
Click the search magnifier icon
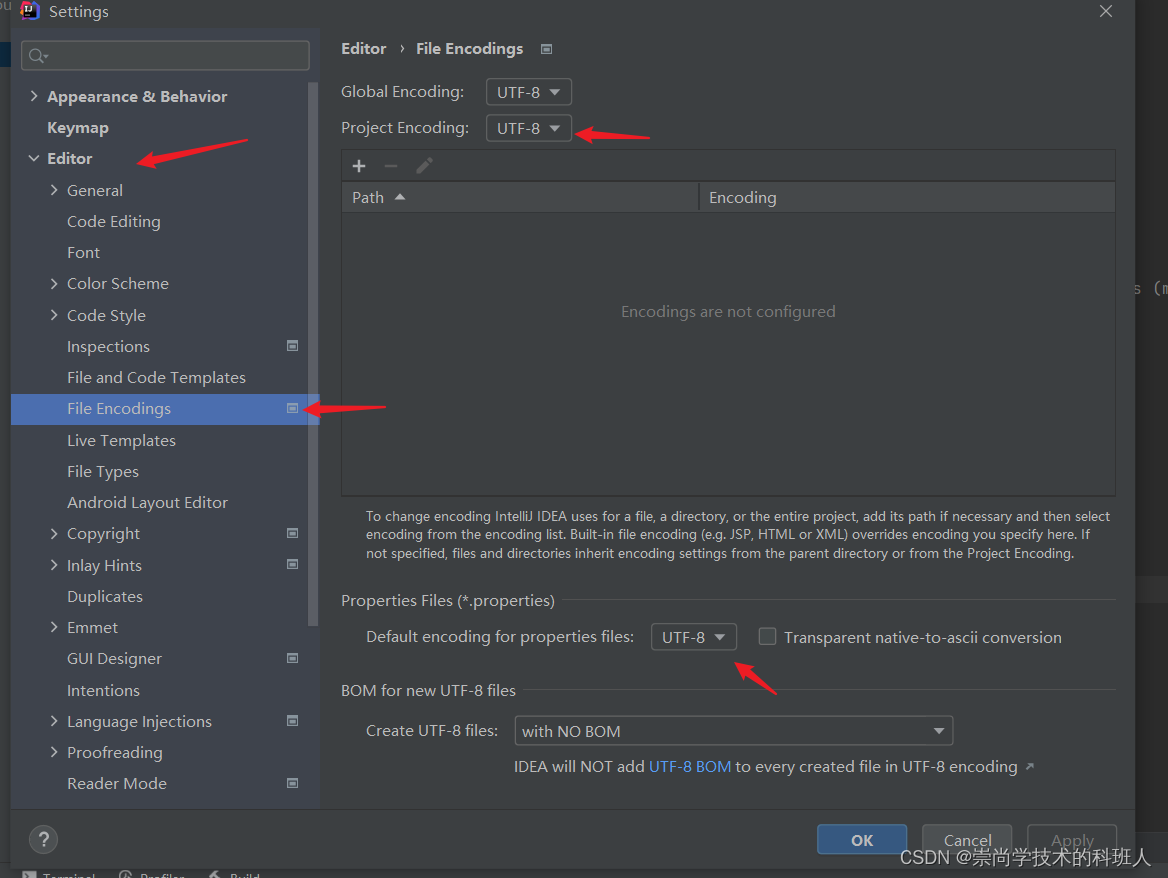37,56
